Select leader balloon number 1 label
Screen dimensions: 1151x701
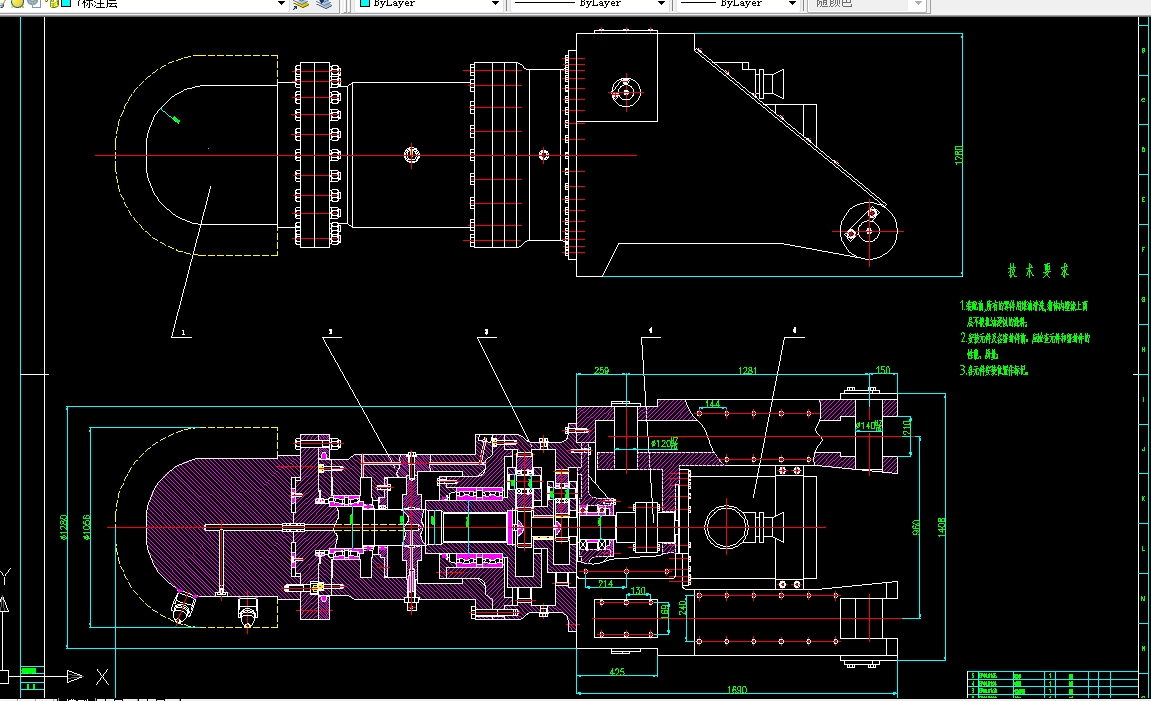[182, 332]
